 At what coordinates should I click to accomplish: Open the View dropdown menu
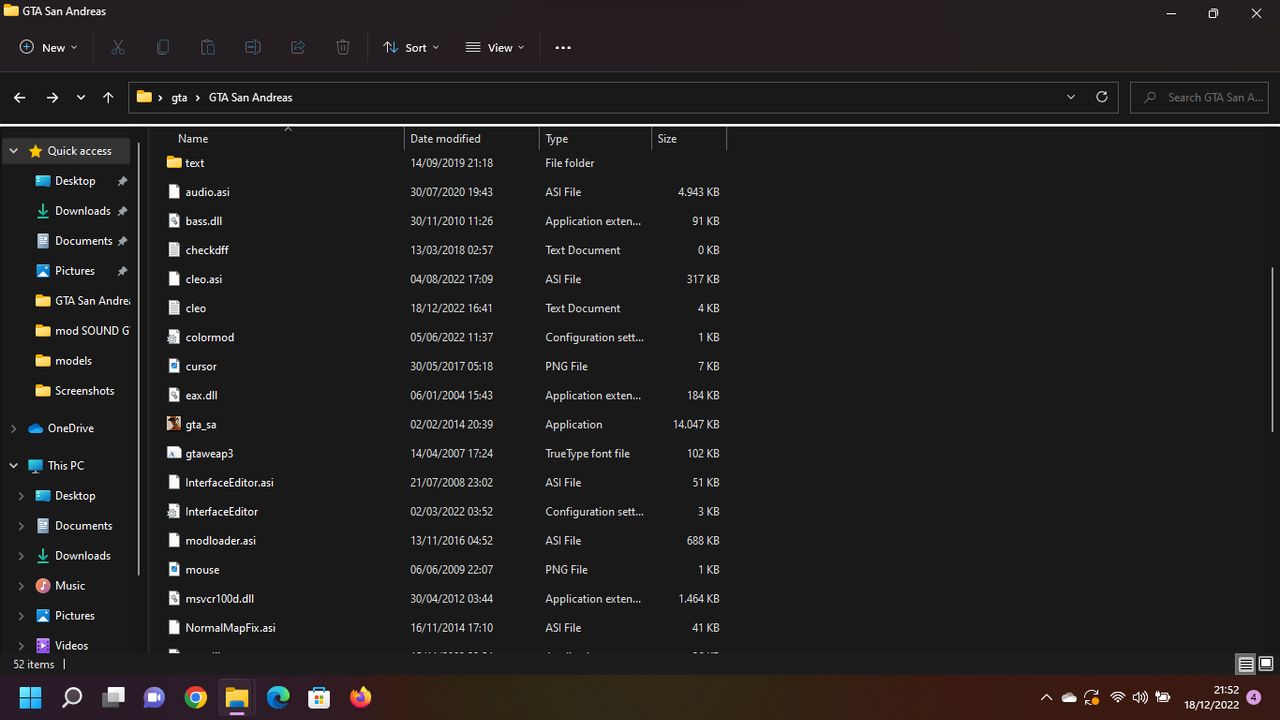coord(495,47)
